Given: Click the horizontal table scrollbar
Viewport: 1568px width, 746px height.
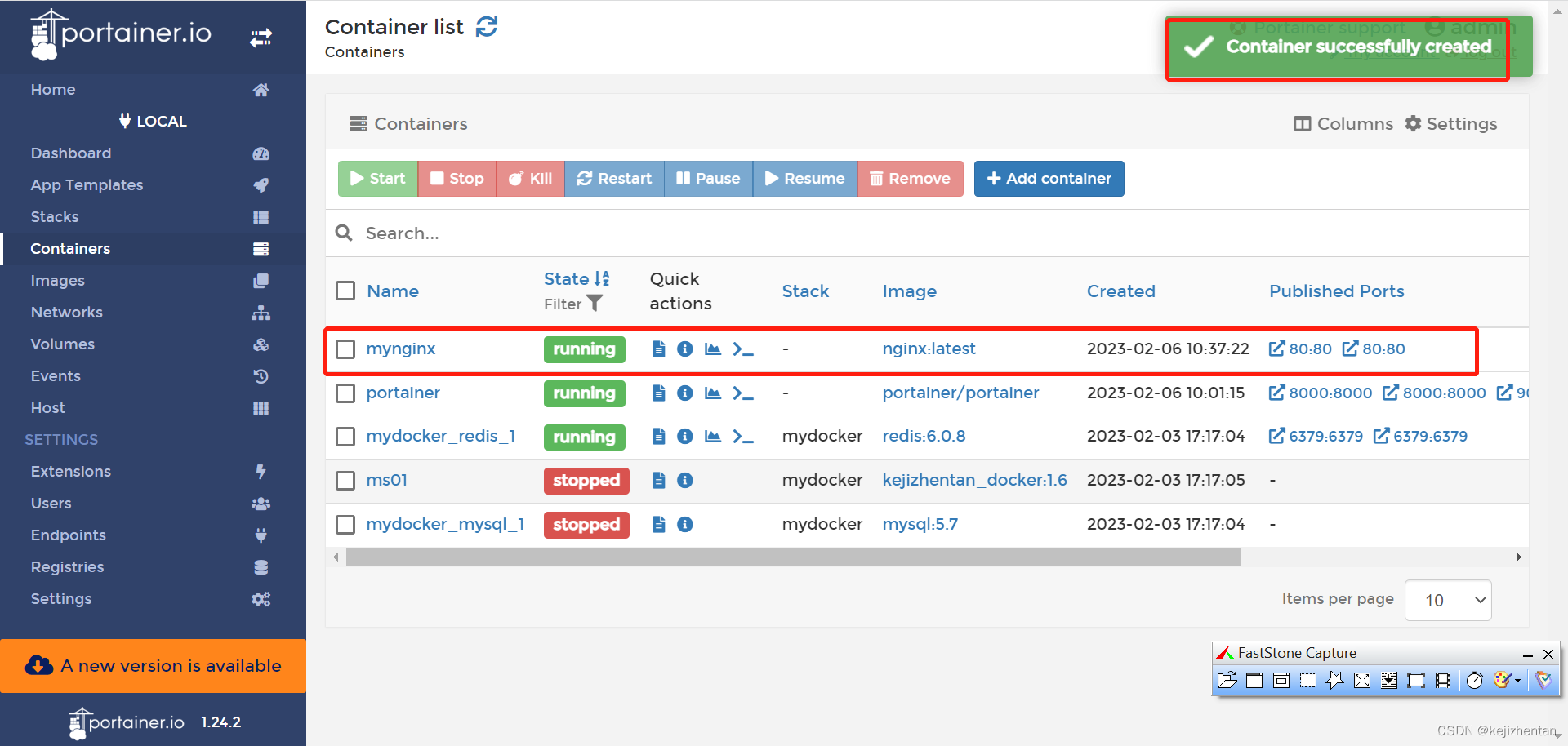Looking at the screenshot, I should coord(793,557).
